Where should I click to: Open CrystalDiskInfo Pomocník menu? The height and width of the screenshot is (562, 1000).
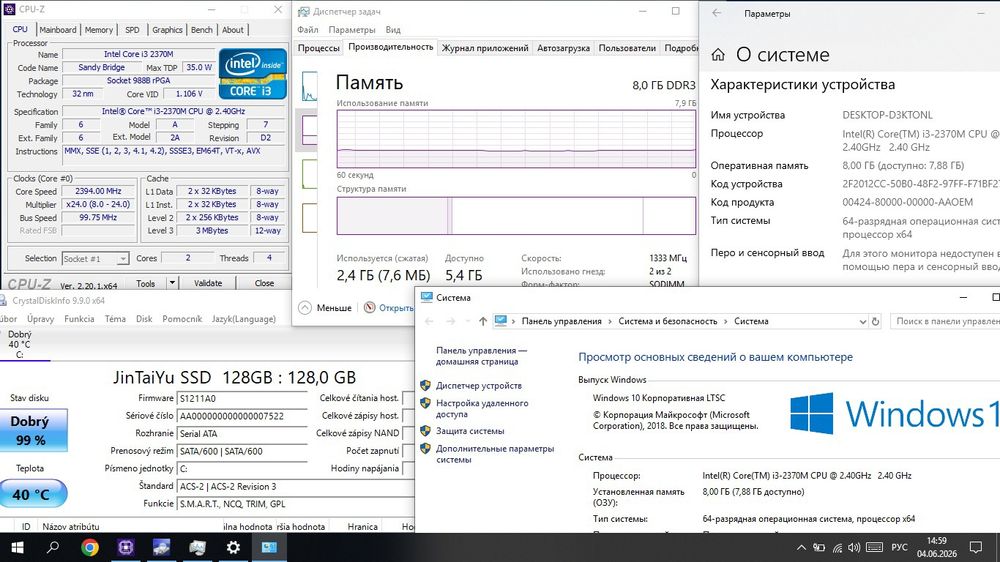[182, 318]
